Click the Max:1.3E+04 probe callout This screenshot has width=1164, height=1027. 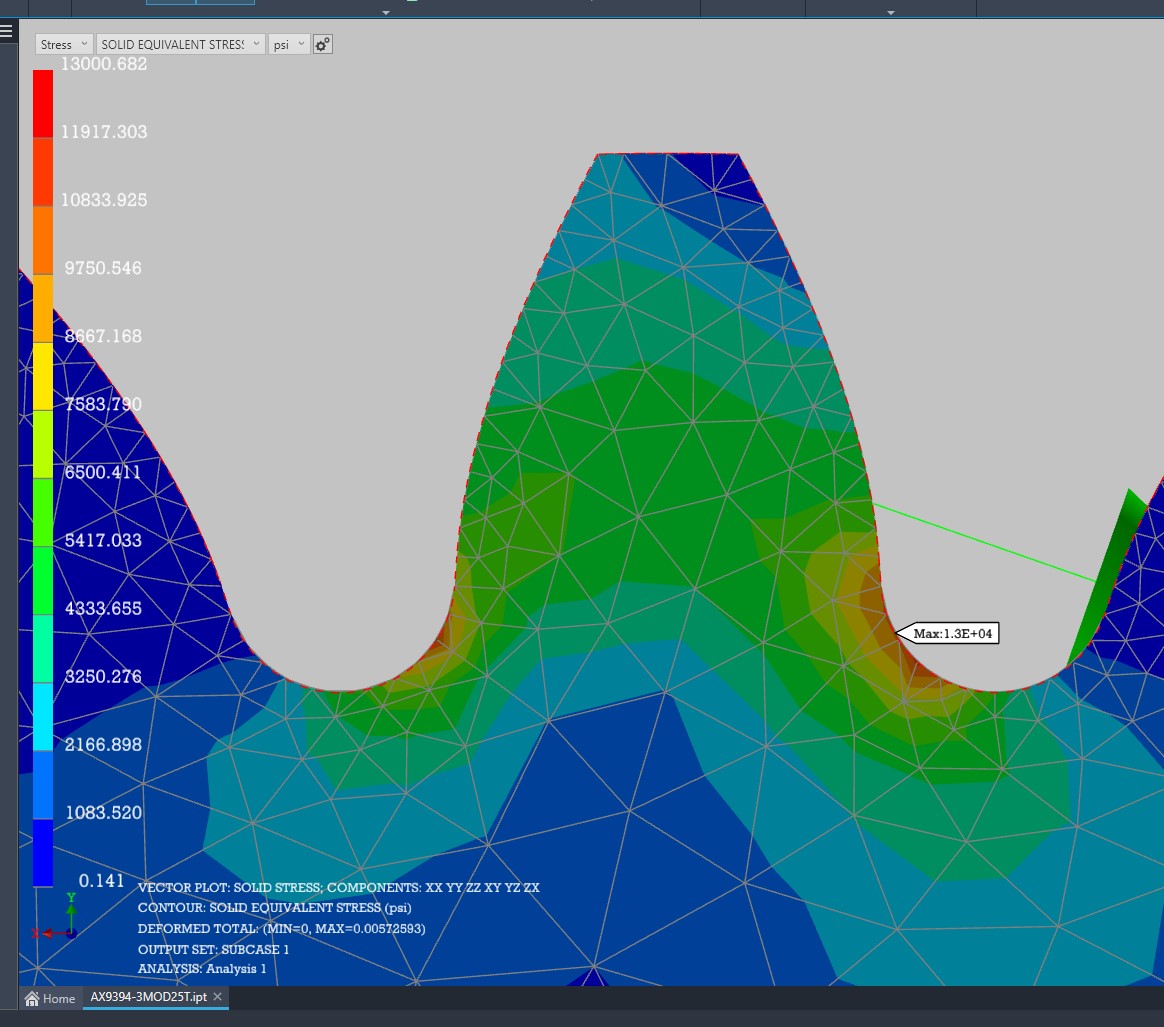pos(954,633)
